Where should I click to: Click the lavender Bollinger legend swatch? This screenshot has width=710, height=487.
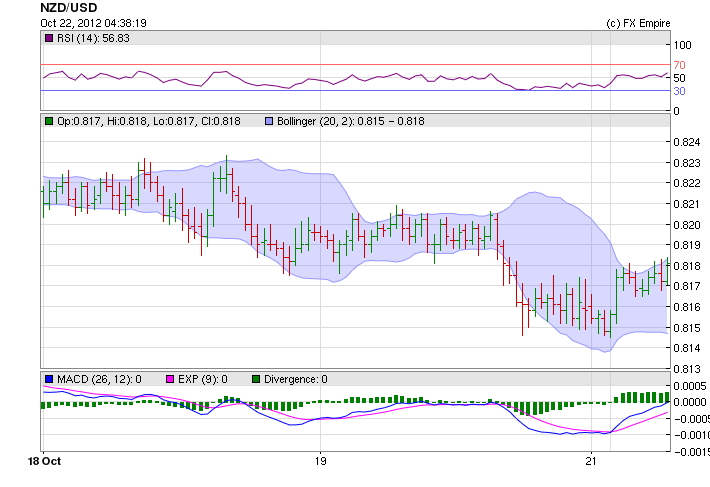[x=269, y=121]
